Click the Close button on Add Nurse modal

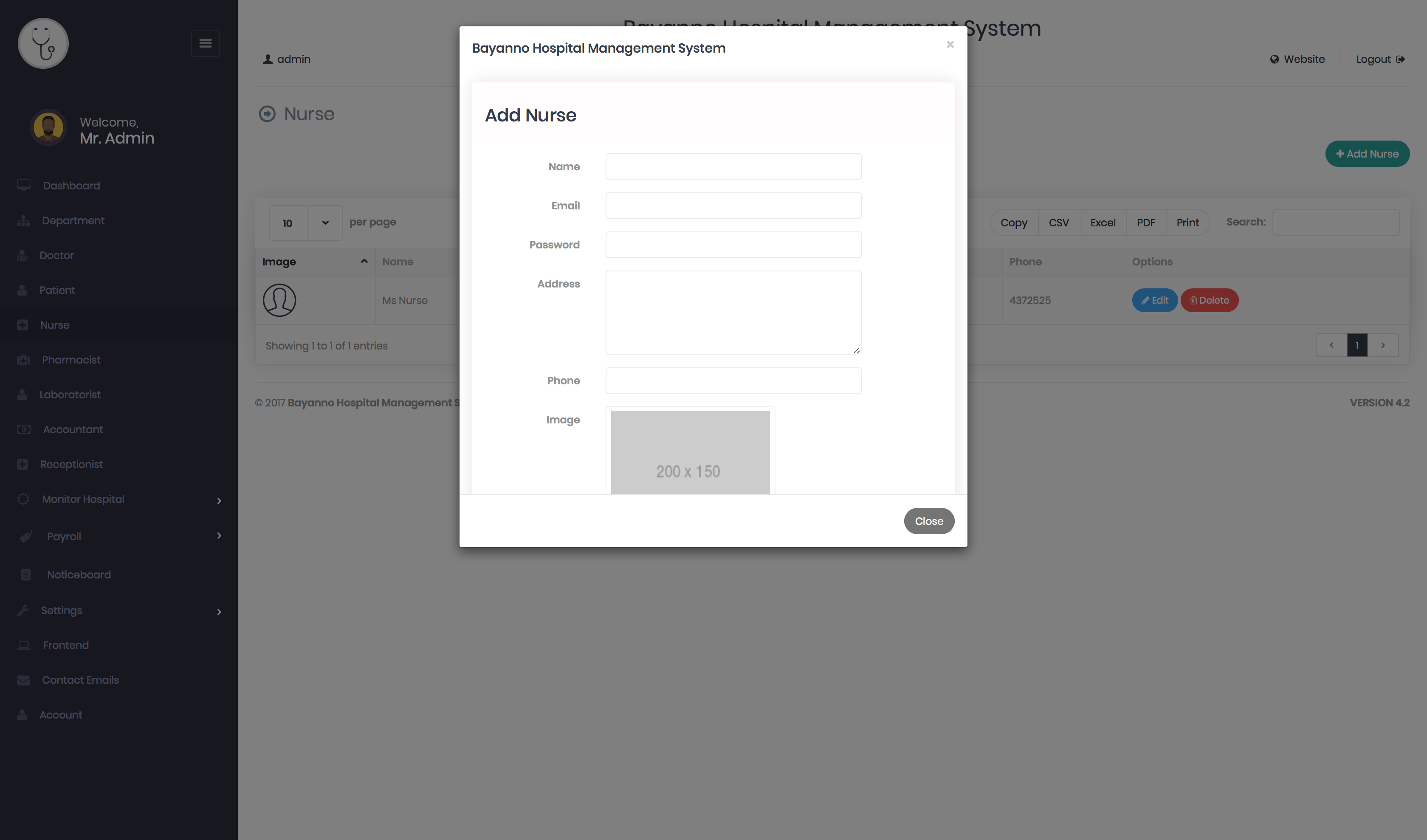[x=929, y=521]
